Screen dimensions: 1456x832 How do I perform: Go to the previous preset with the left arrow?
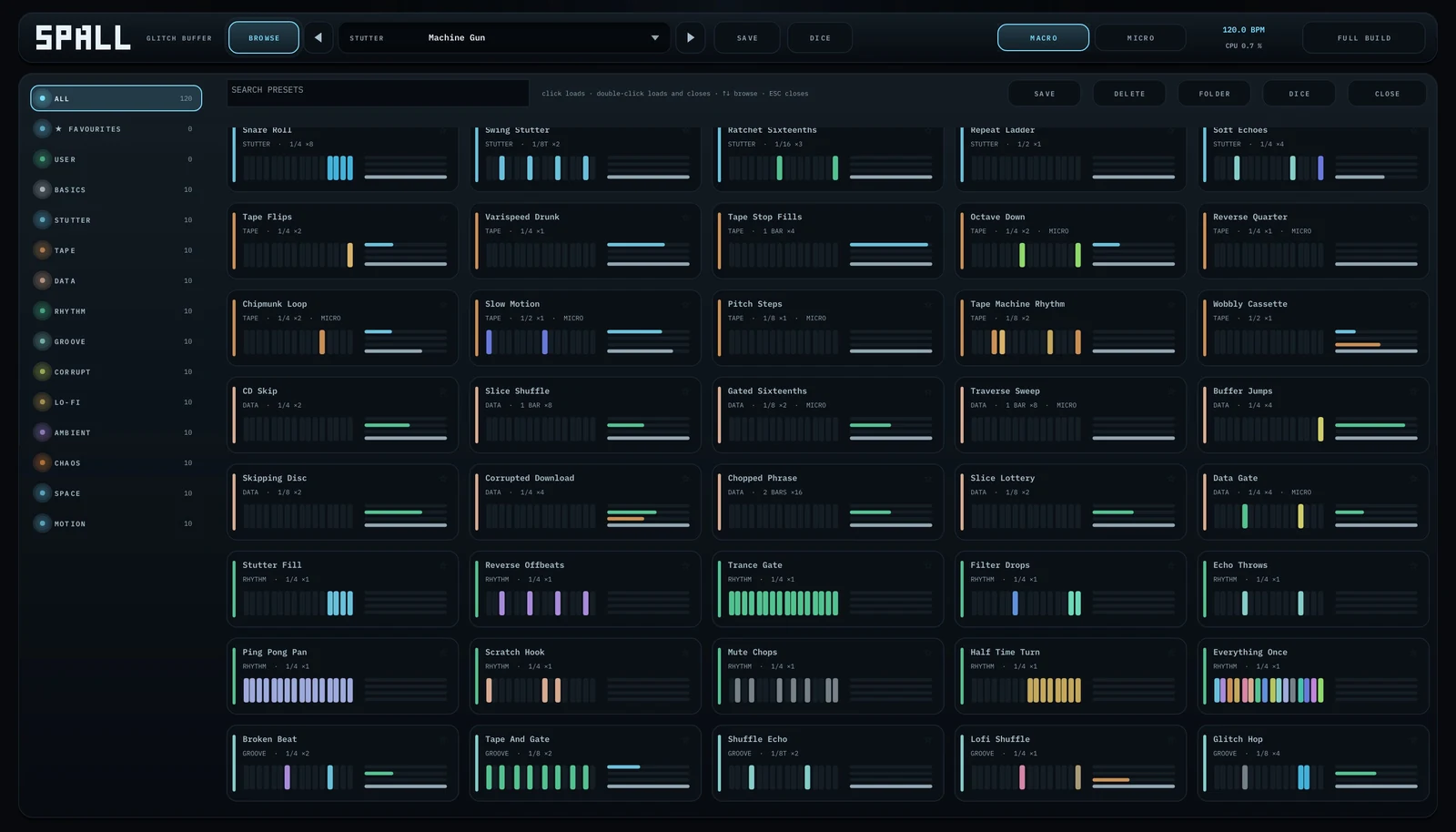pyautogui.click(x=318, y=38)
